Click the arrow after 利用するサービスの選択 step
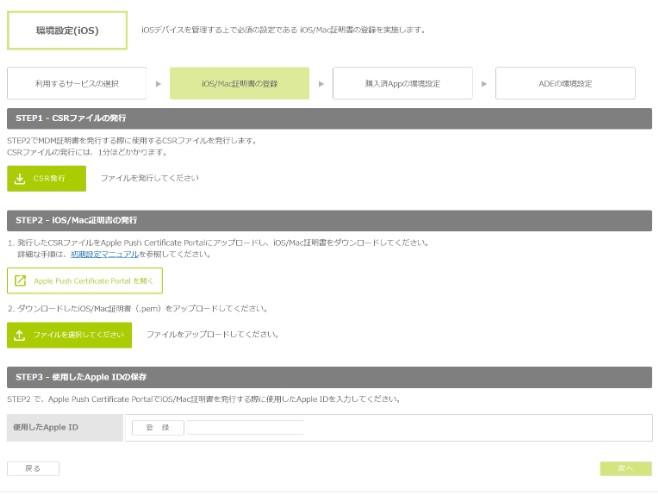The height and width of the screenshot is (494, 658). (x=158, y=83)
